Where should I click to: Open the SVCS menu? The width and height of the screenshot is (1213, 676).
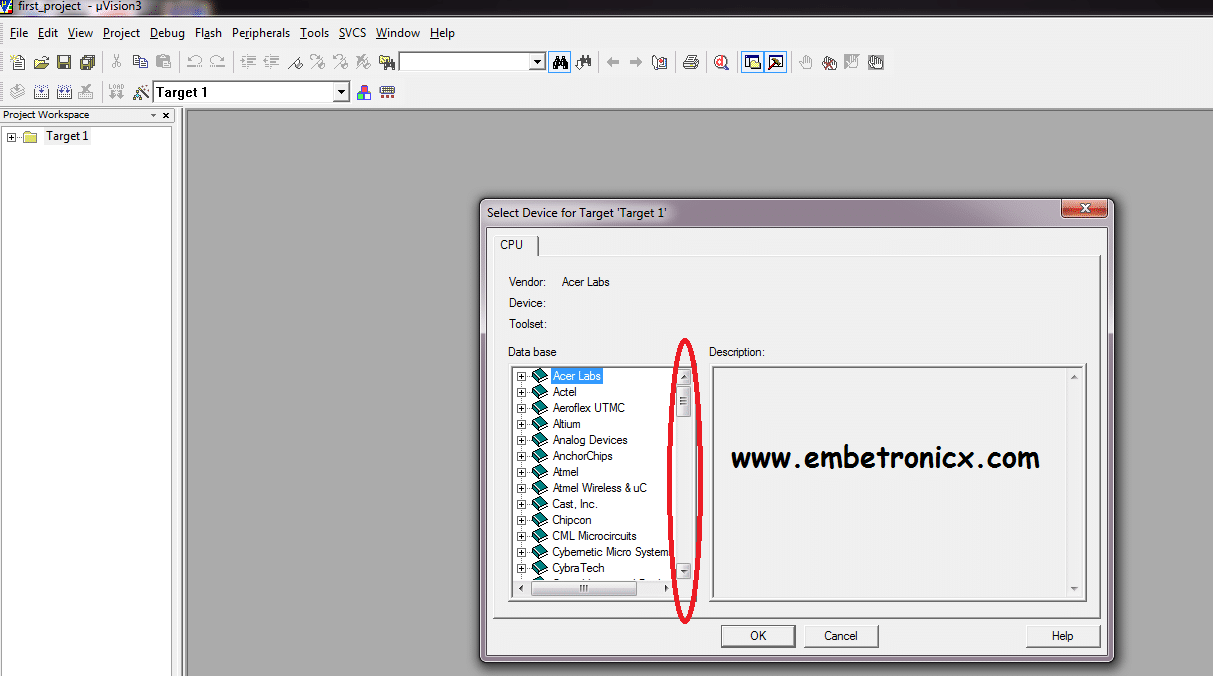(352, 33)
